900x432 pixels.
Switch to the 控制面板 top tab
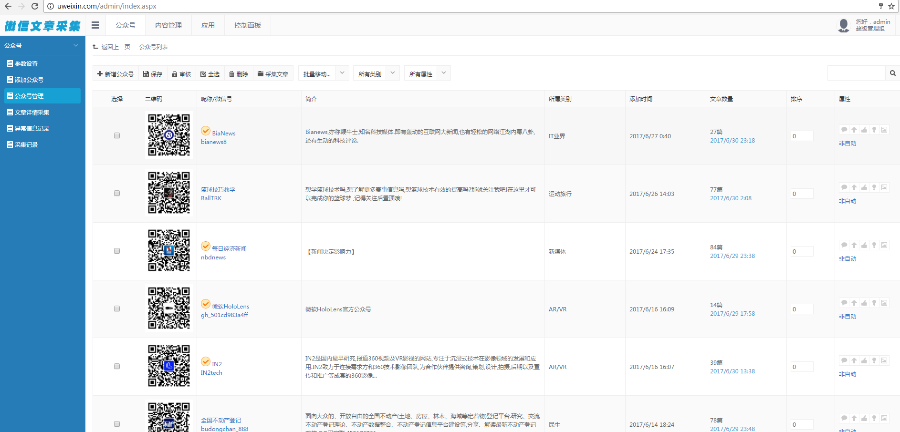click(x=247, y=25)
